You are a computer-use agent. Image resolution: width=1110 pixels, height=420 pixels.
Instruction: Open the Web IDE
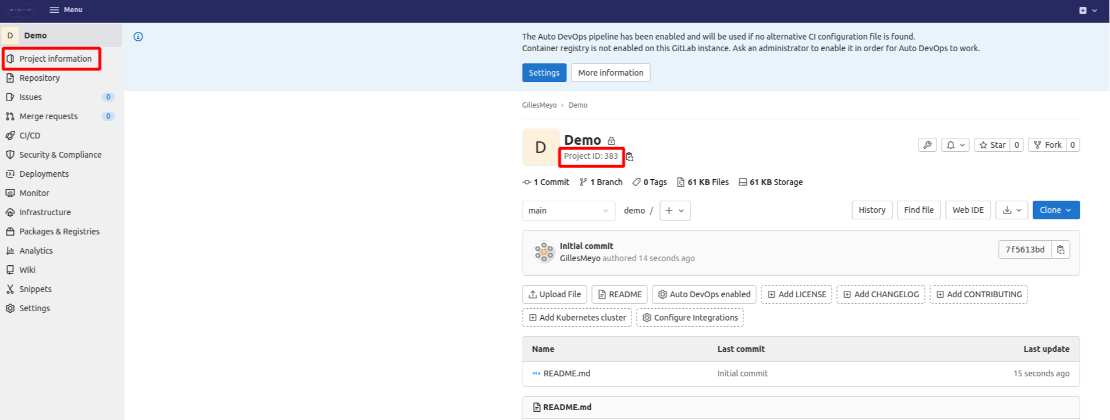tap(968, 210)
